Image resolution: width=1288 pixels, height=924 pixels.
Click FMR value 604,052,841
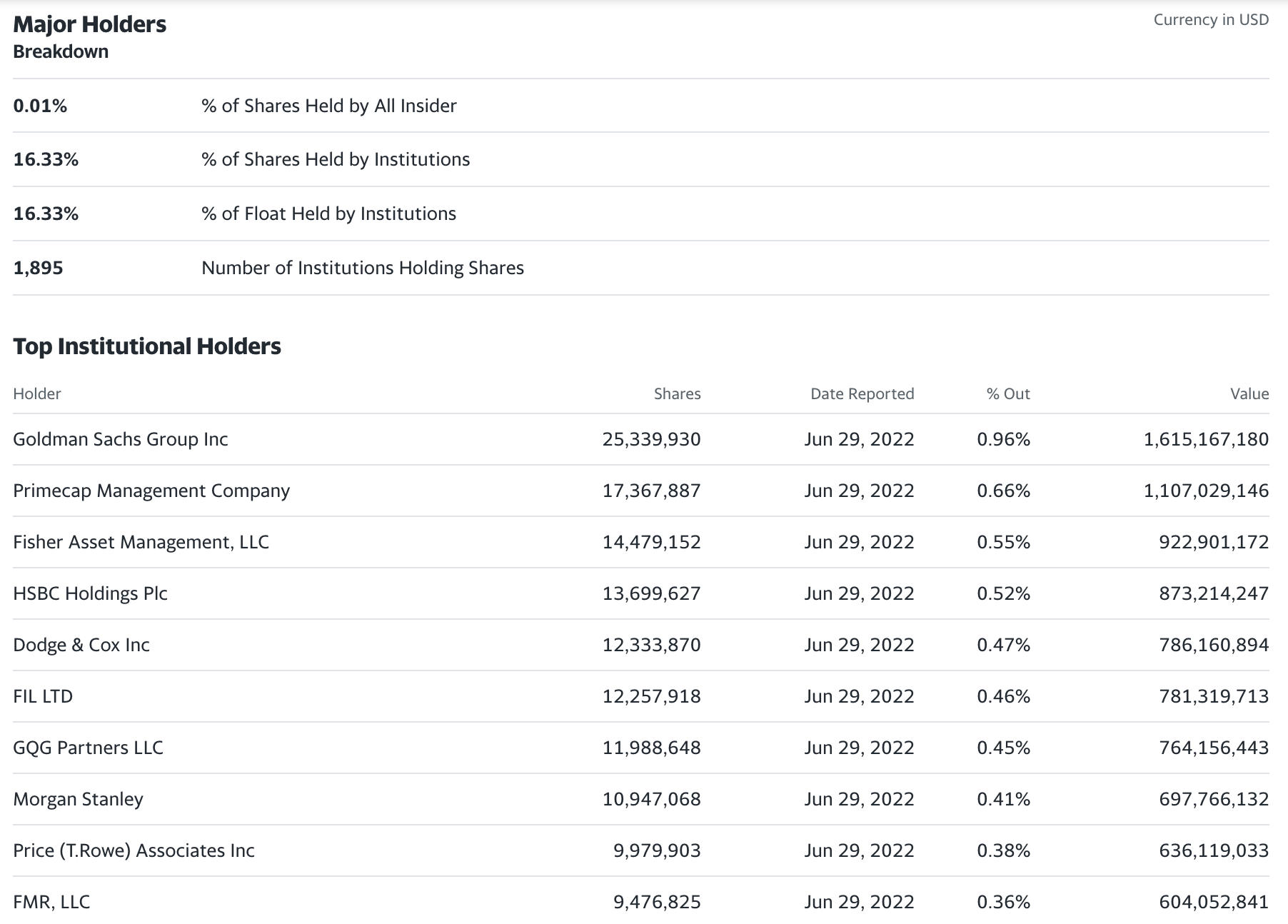pos(1214,902)
